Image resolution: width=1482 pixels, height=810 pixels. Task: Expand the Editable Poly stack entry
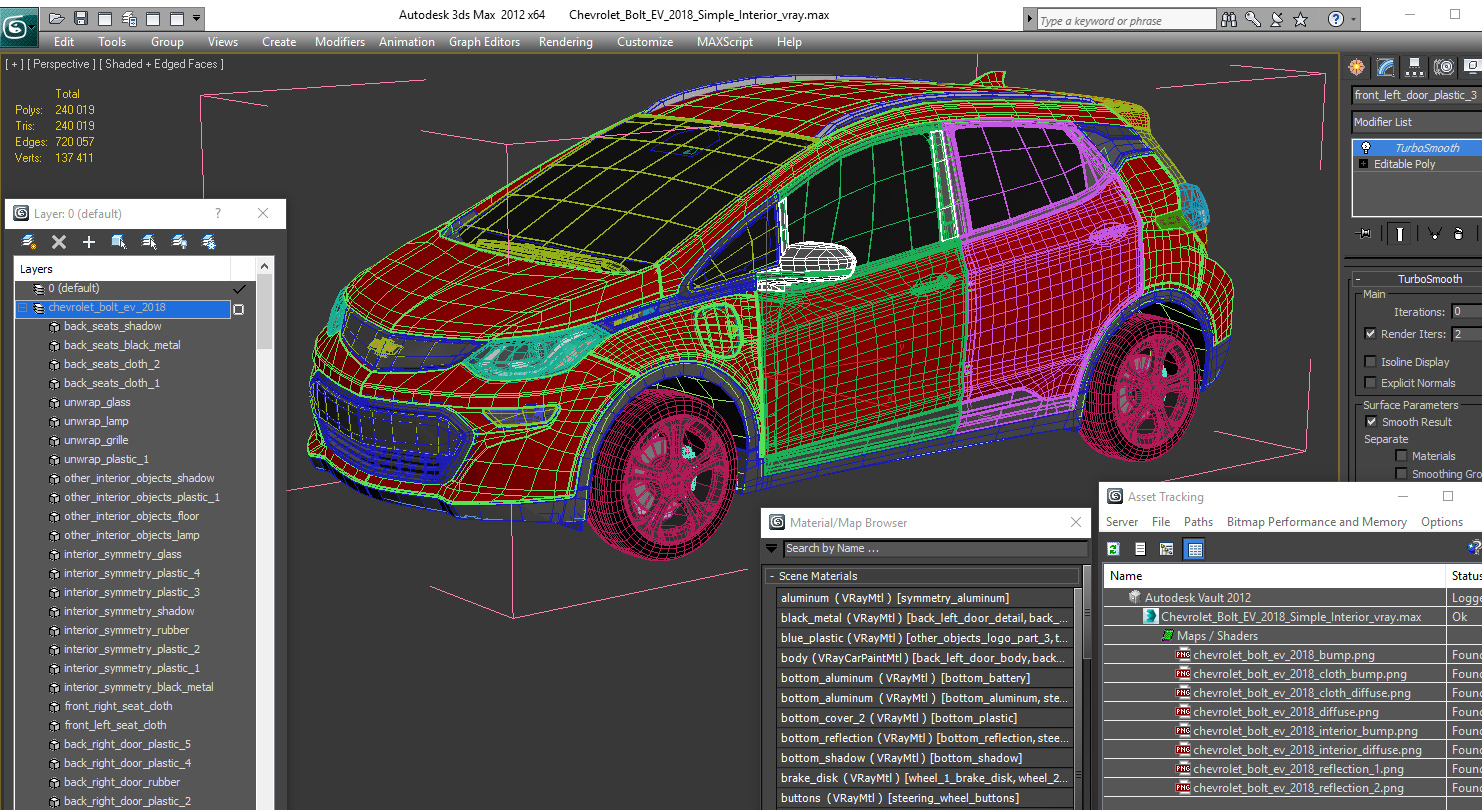click(x=1363, y=164)
